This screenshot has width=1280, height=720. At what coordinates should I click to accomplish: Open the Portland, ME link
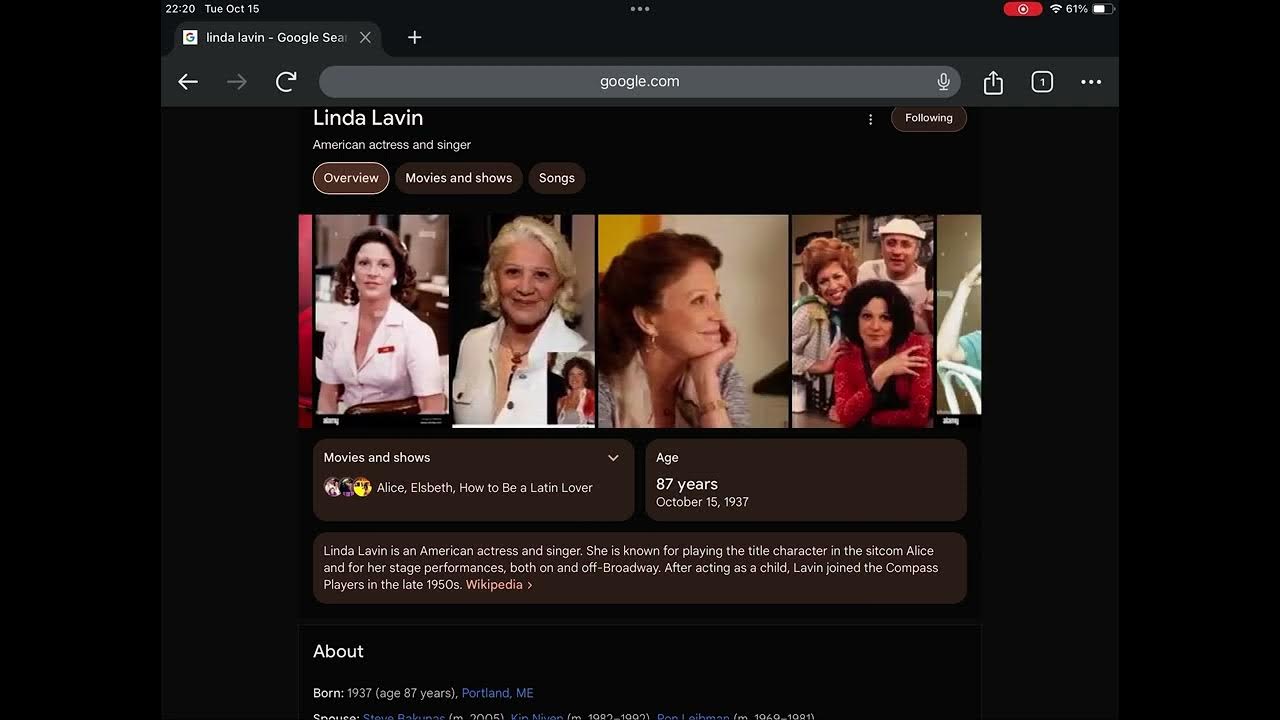tap(498, 693)
